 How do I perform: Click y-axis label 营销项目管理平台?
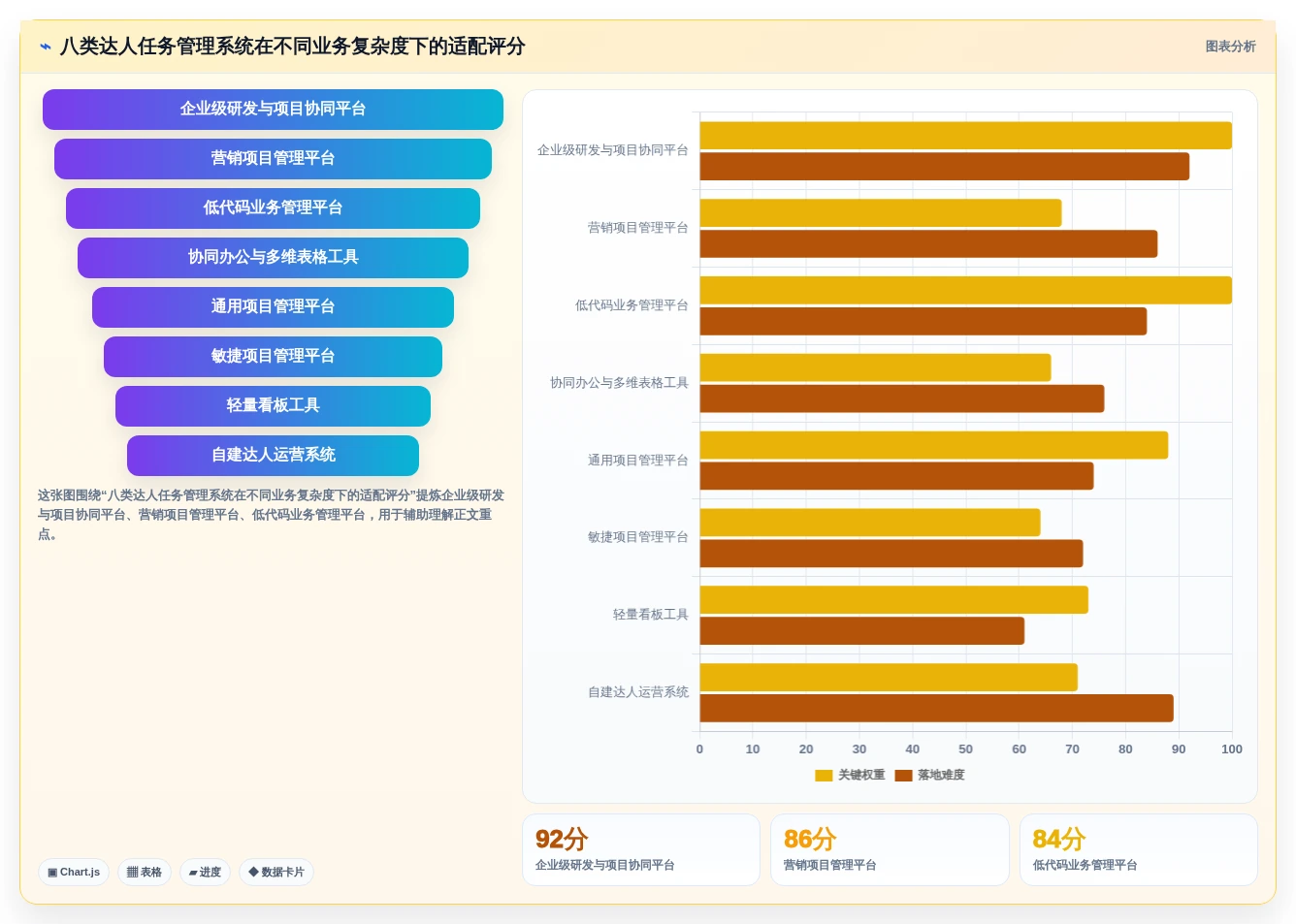pyautogui.click(x=638, y=228)
